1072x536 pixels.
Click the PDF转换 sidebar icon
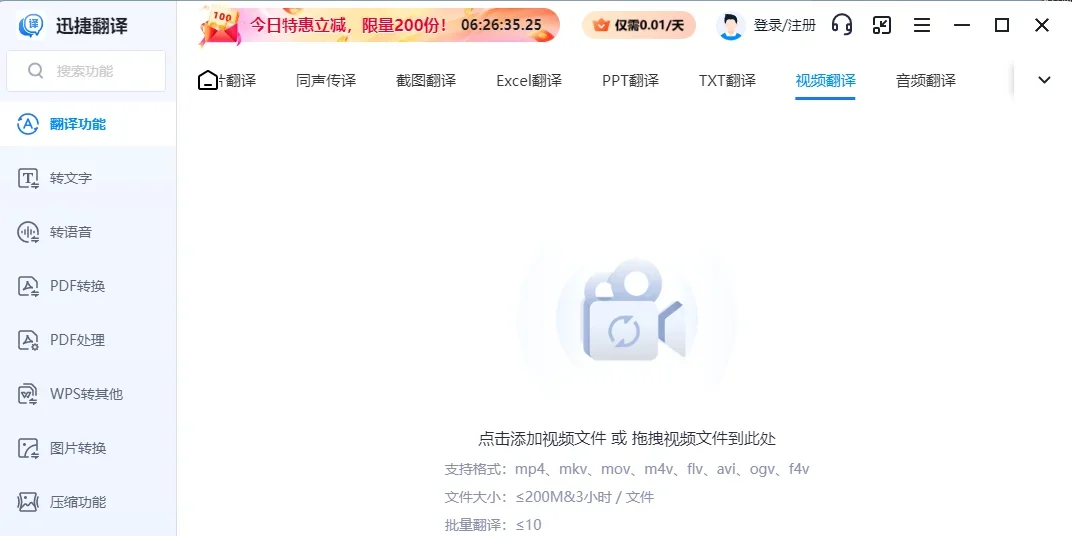(27, 286)
